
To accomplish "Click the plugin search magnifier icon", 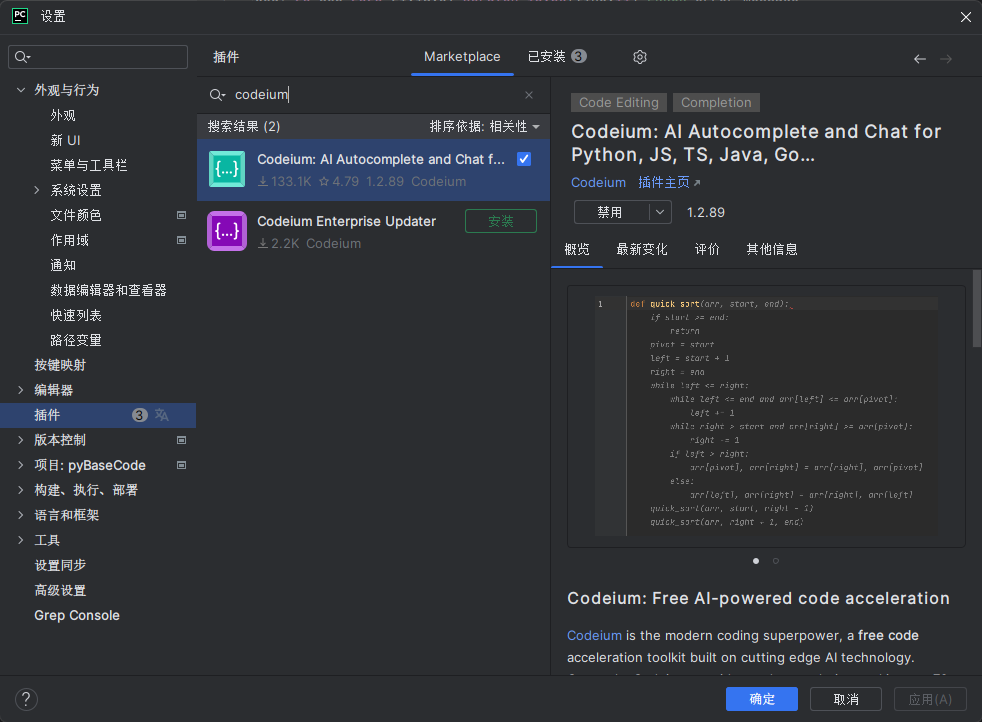I will (x=216, y=95).
